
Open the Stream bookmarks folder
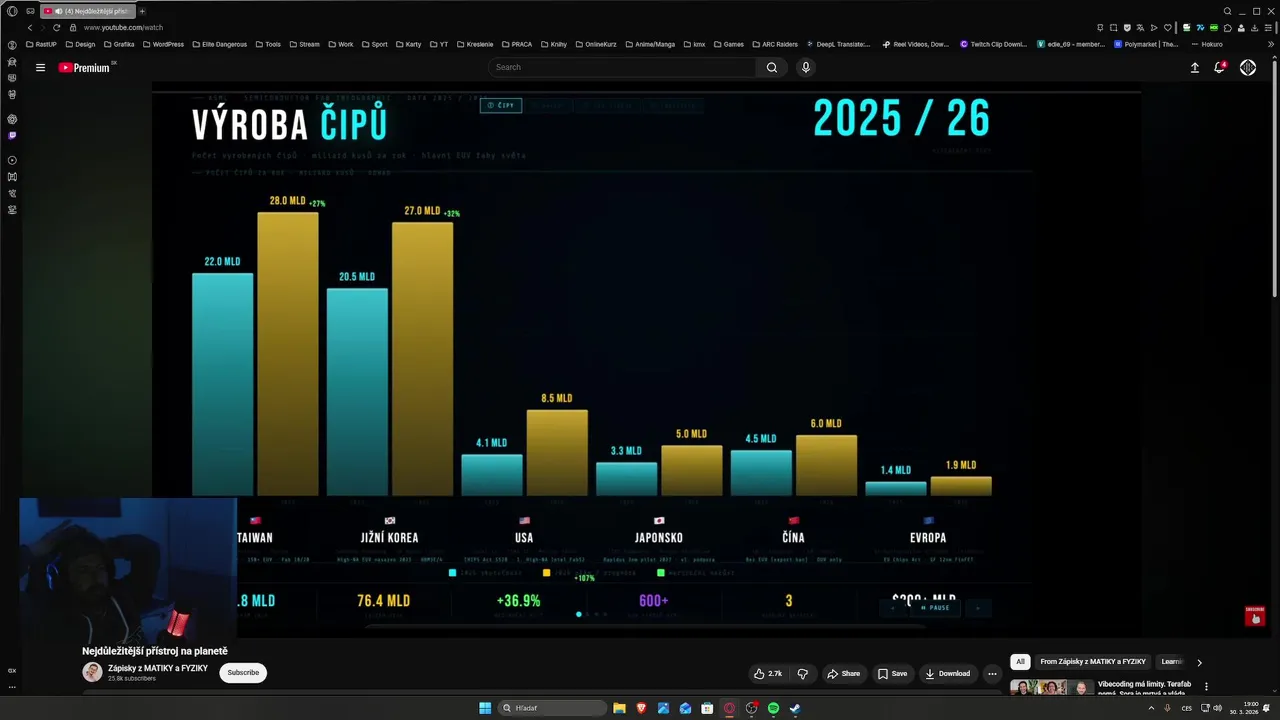tap(304, 44)
